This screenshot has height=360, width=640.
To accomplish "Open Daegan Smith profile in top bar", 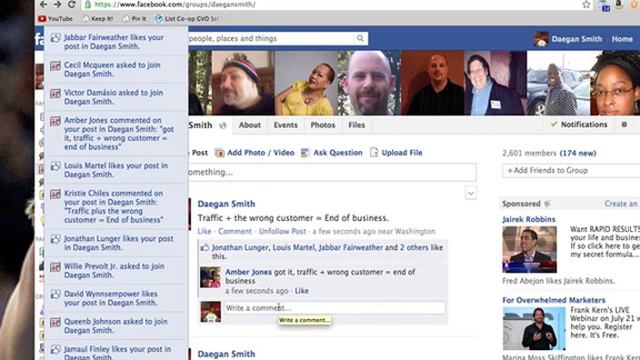I will point(568,39).
